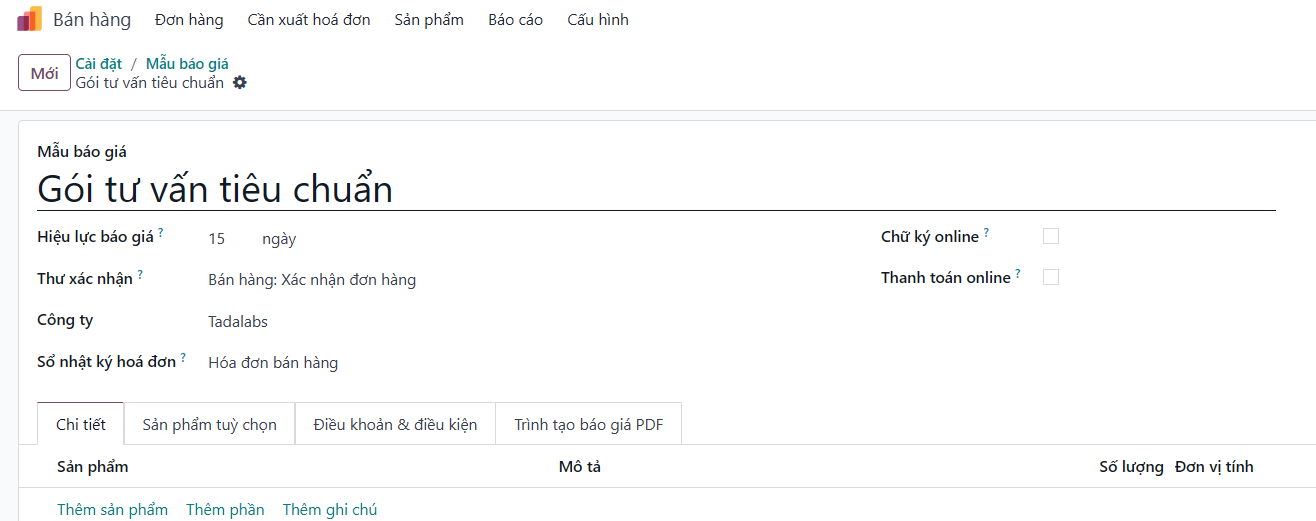The image size is (1316, 521).
Task: Click help icon beside Sổ nhật ký hoá đơn
Action: click(x=183, y=357)
